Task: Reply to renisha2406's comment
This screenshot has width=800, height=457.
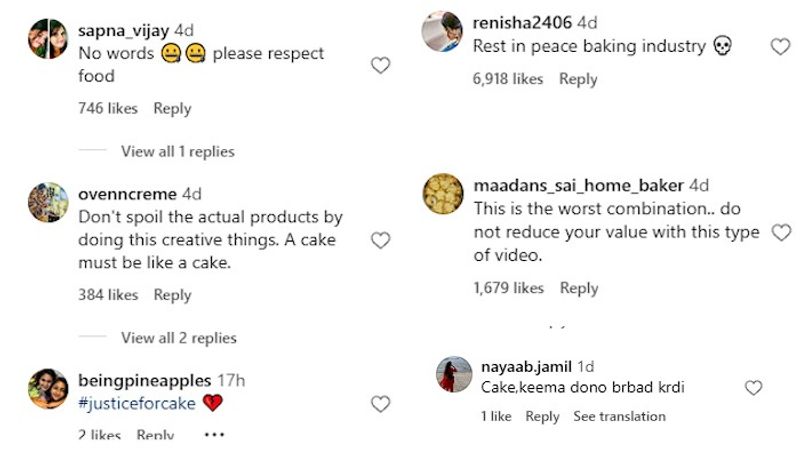Action: [x=578, y=79]
